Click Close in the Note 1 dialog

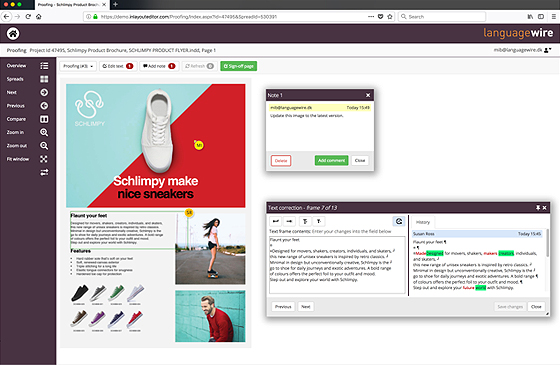pos(360,160)
